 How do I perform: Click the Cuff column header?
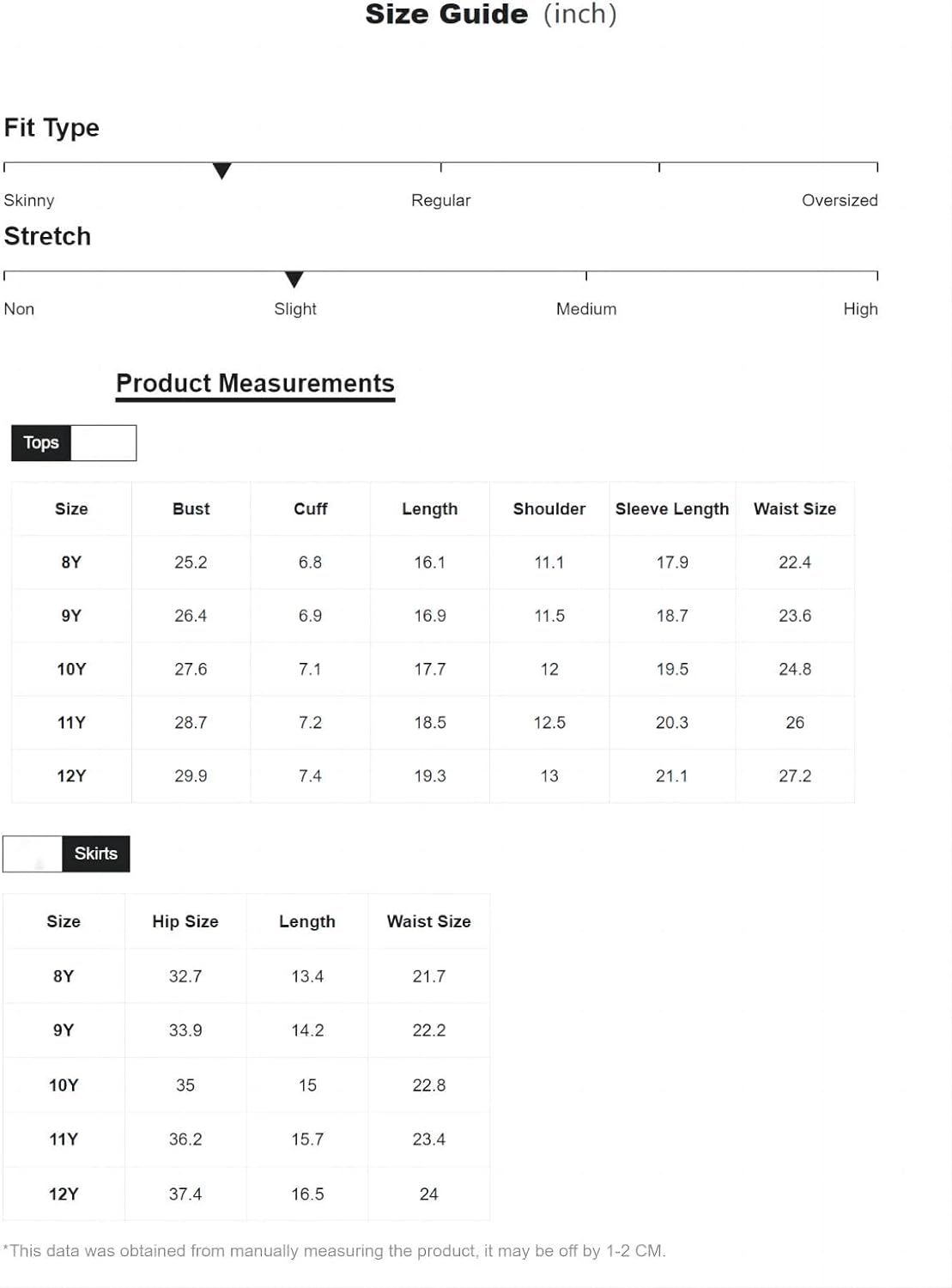click(x=311, y=509)
